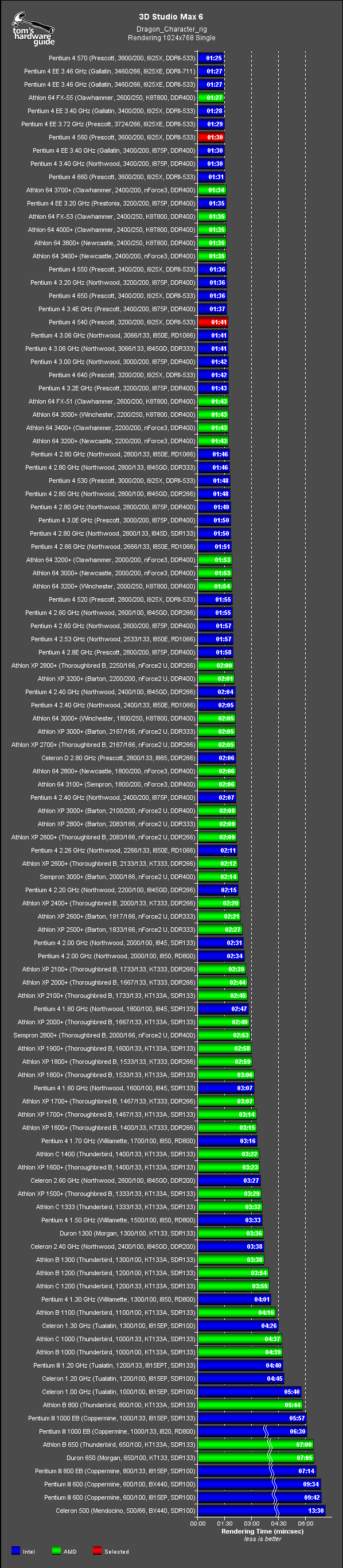Click the Celeron 1.00 GHz (Tualatin) label
Screen dimensions: 343x1568
[x=119, y=1392]
